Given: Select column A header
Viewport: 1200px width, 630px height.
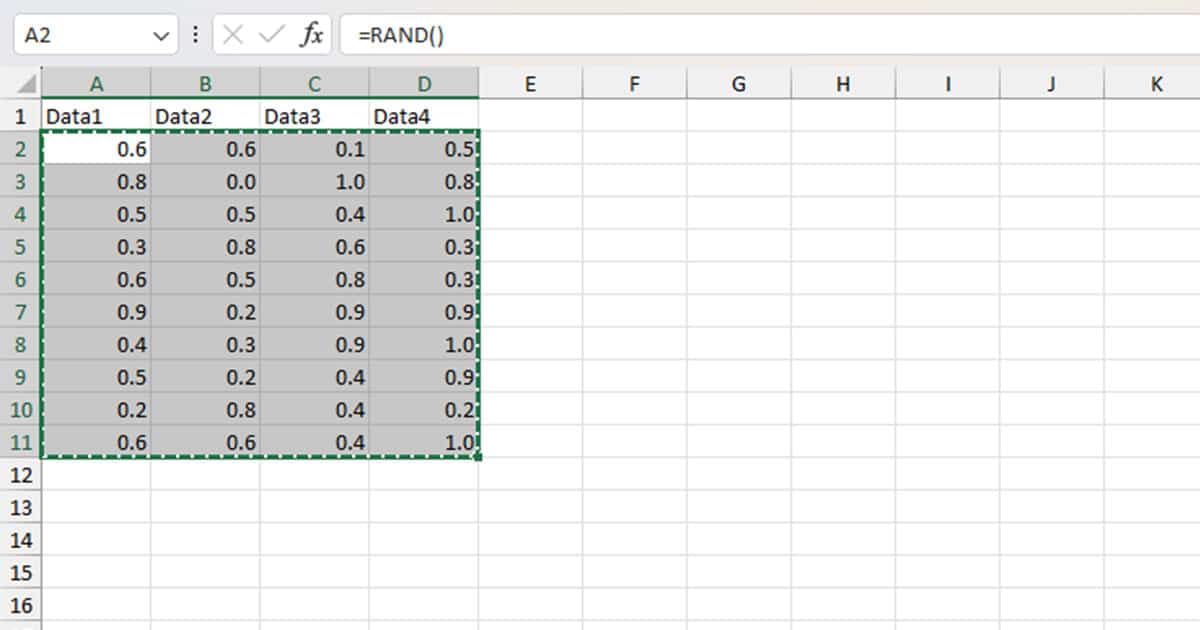Looking at the screenshot, I should coord(97,84).
